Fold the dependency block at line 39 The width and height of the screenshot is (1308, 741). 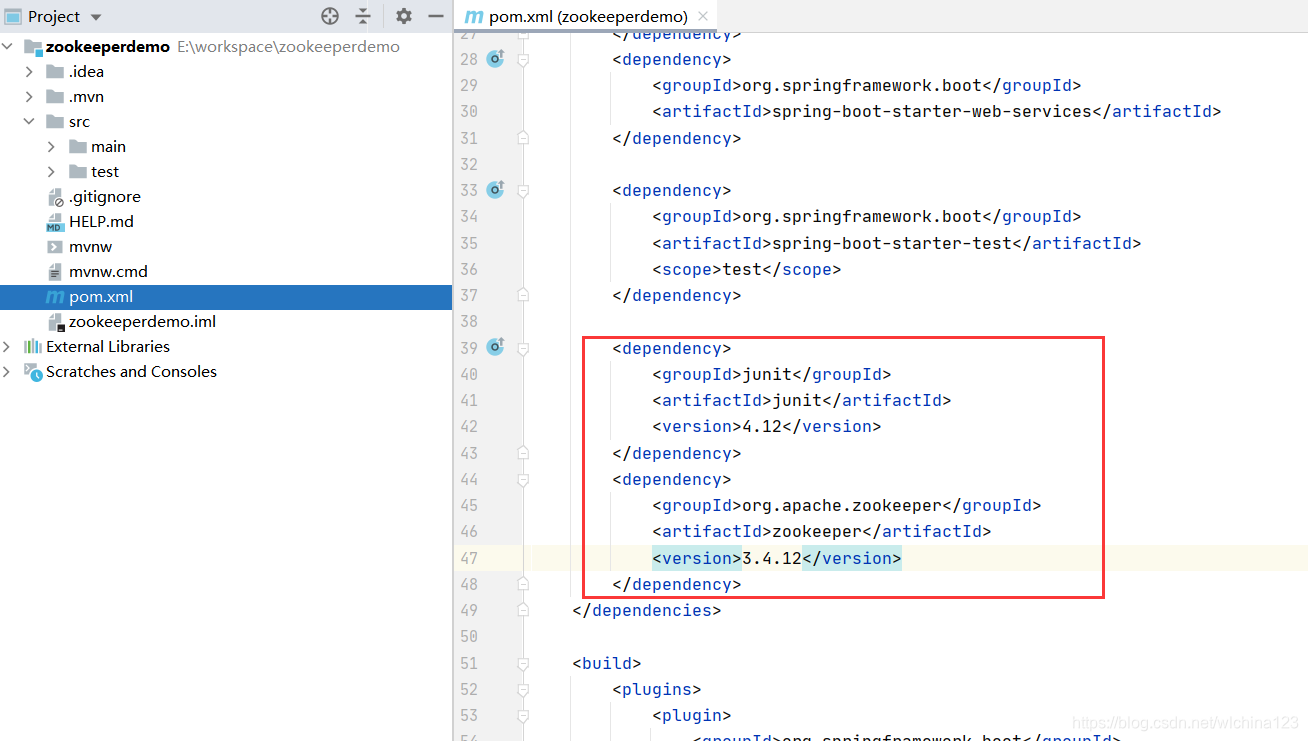click(523, 348)
